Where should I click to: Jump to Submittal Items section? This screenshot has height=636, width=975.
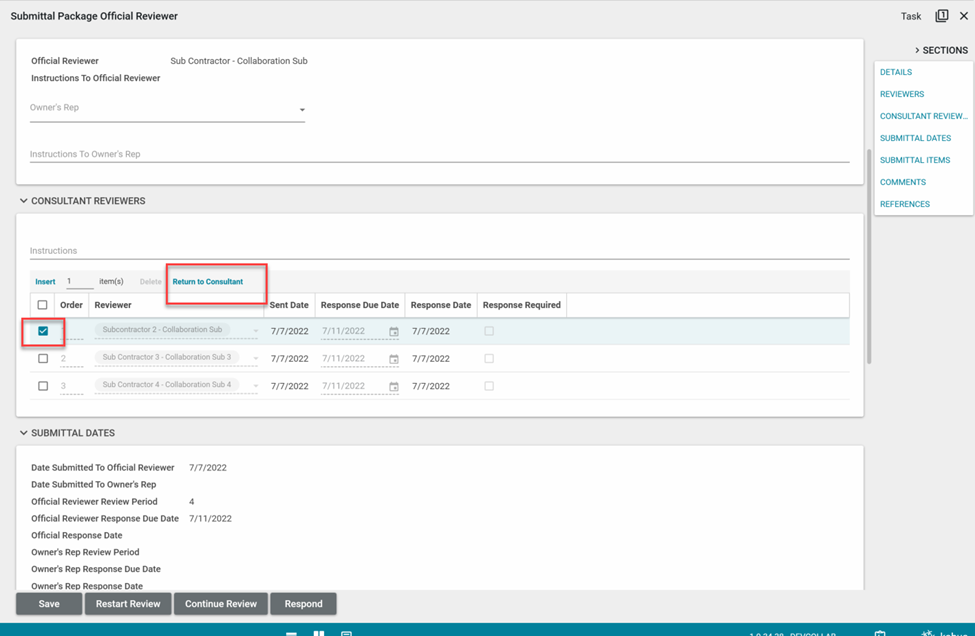tap(914, 160)
